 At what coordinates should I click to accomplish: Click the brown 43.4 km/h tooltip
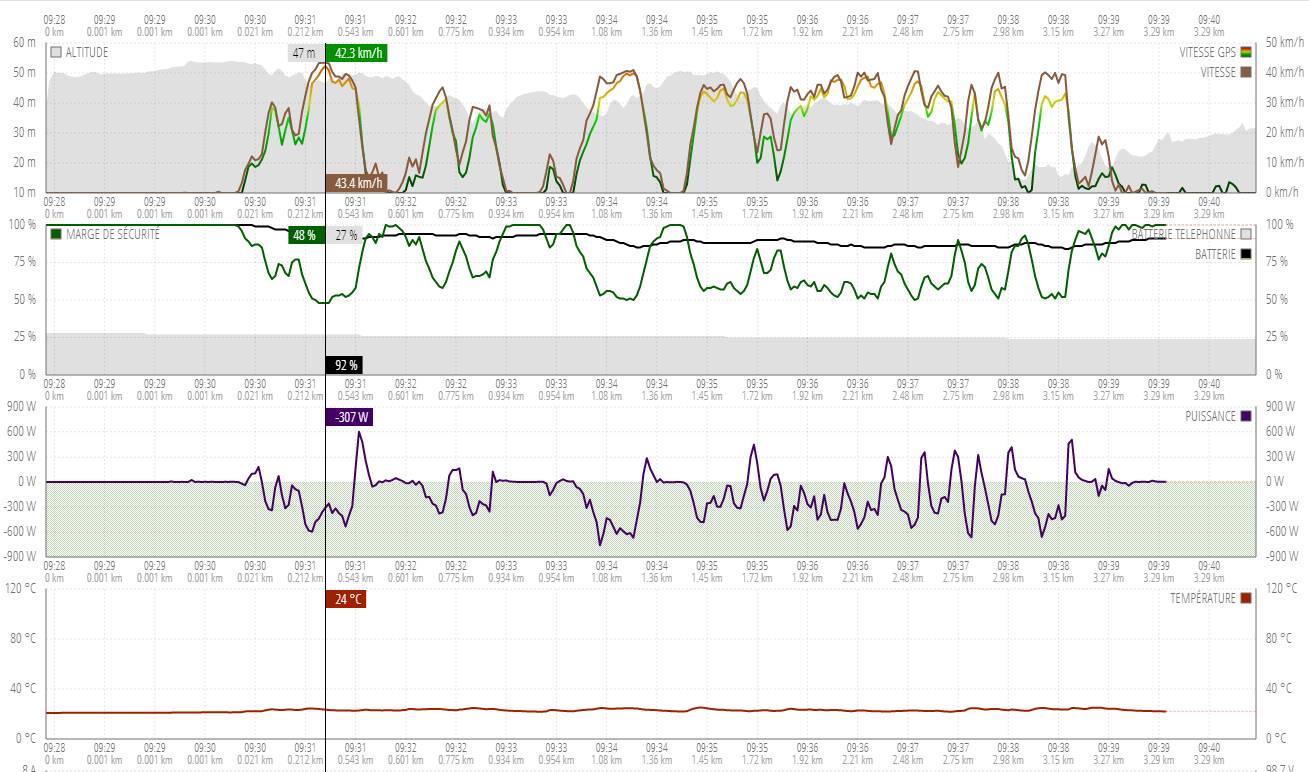(x=357, y=183)
